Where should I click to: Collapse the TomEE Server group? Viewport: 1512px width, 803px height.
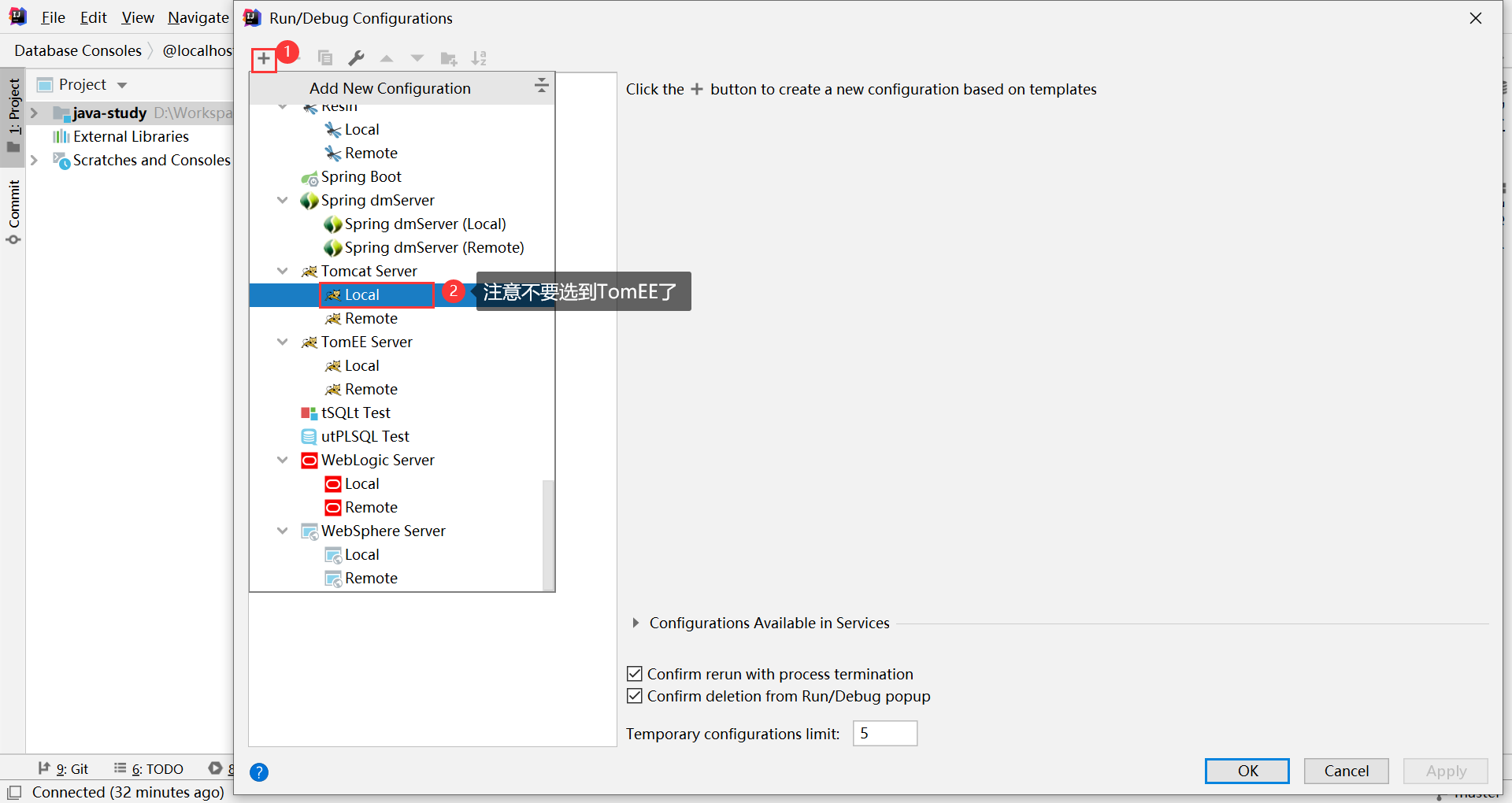point(283,342)
